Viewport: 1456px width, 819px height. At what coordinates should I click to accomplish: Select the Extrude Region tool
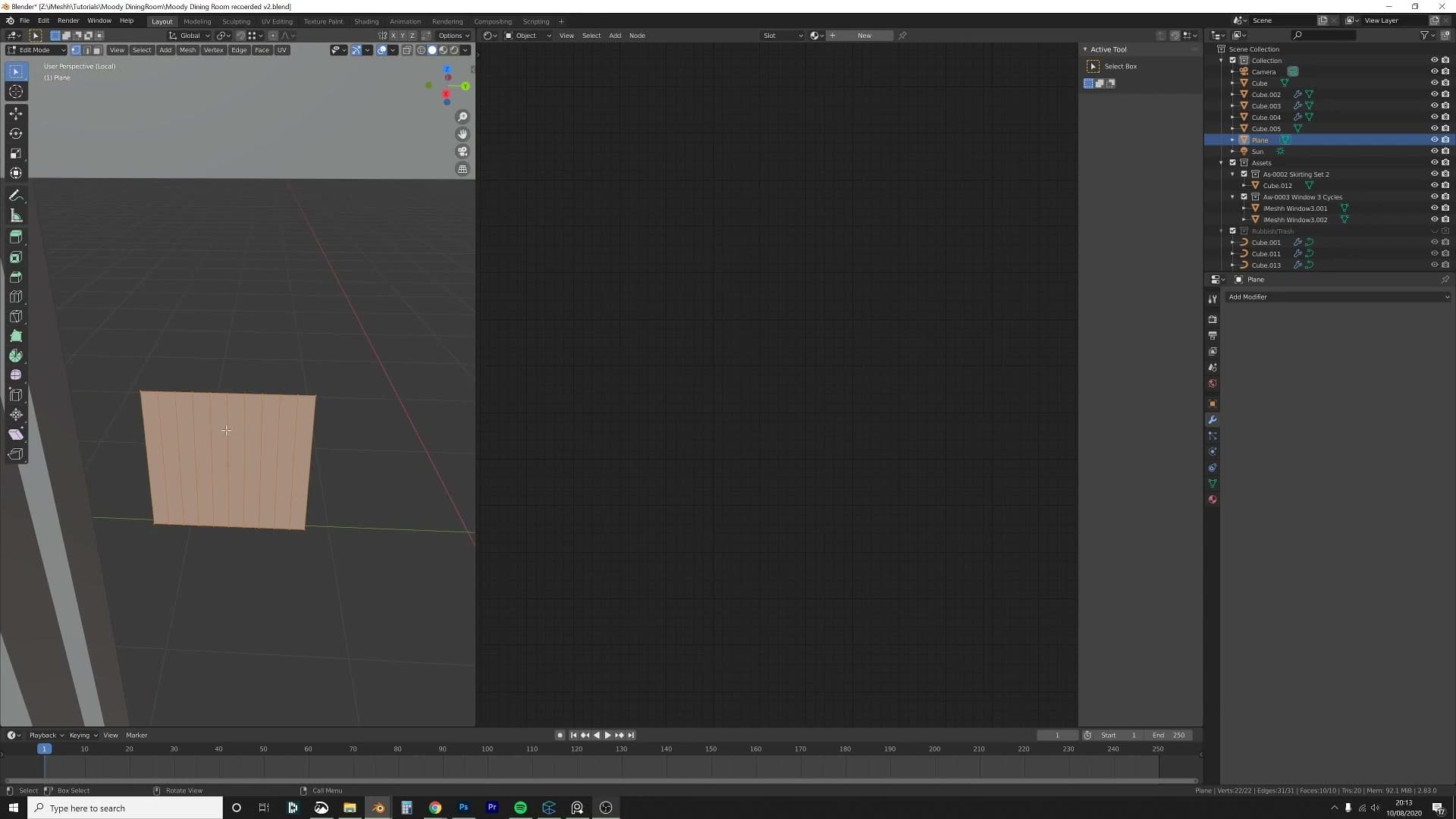click(x=16, y=237)
